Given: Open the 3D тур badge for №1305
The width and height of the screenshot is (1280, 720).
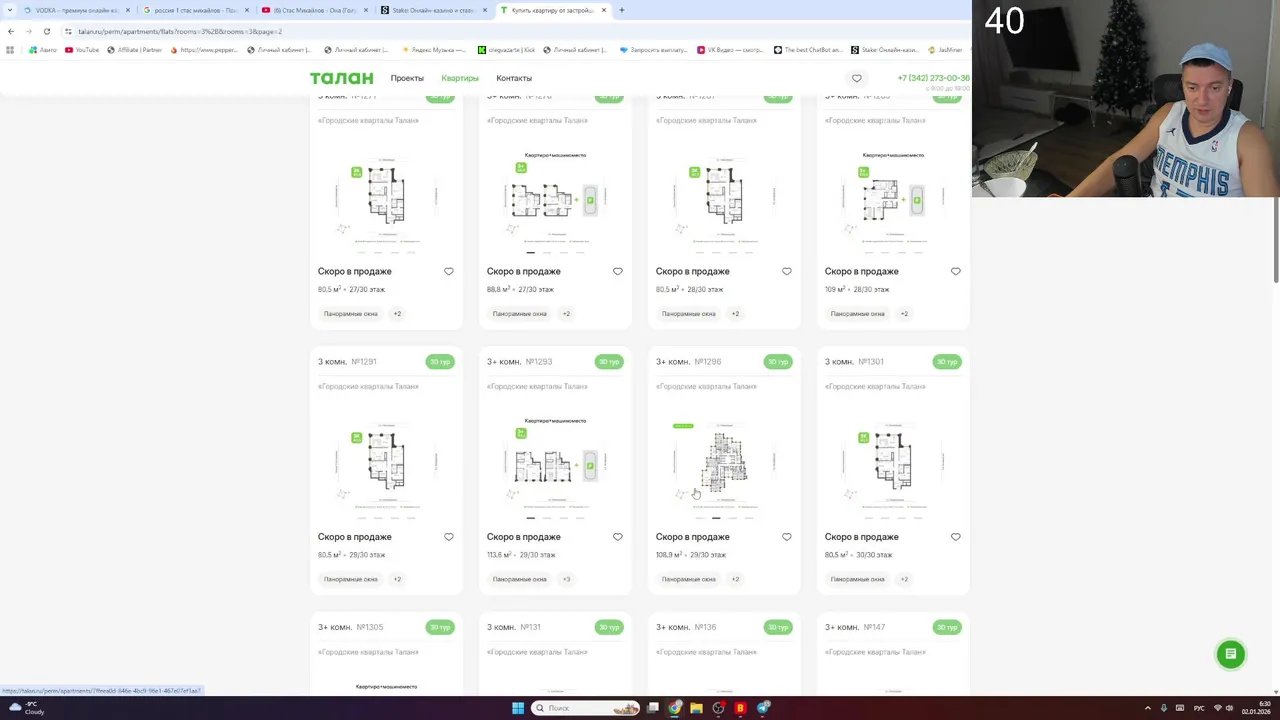Looking at the screenshot, I should 440,627.
